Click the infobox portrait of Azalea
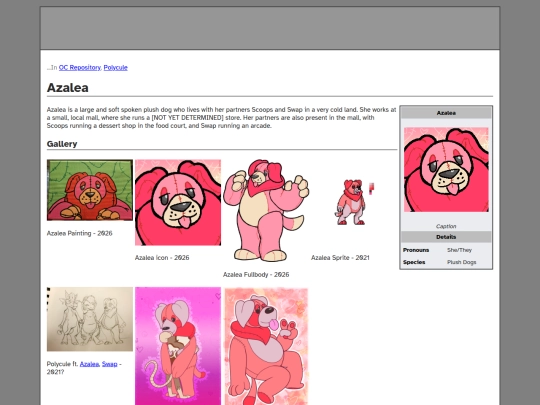Image resolution: width=540 pixels, height=405 pixels. (x=446, y=169)
